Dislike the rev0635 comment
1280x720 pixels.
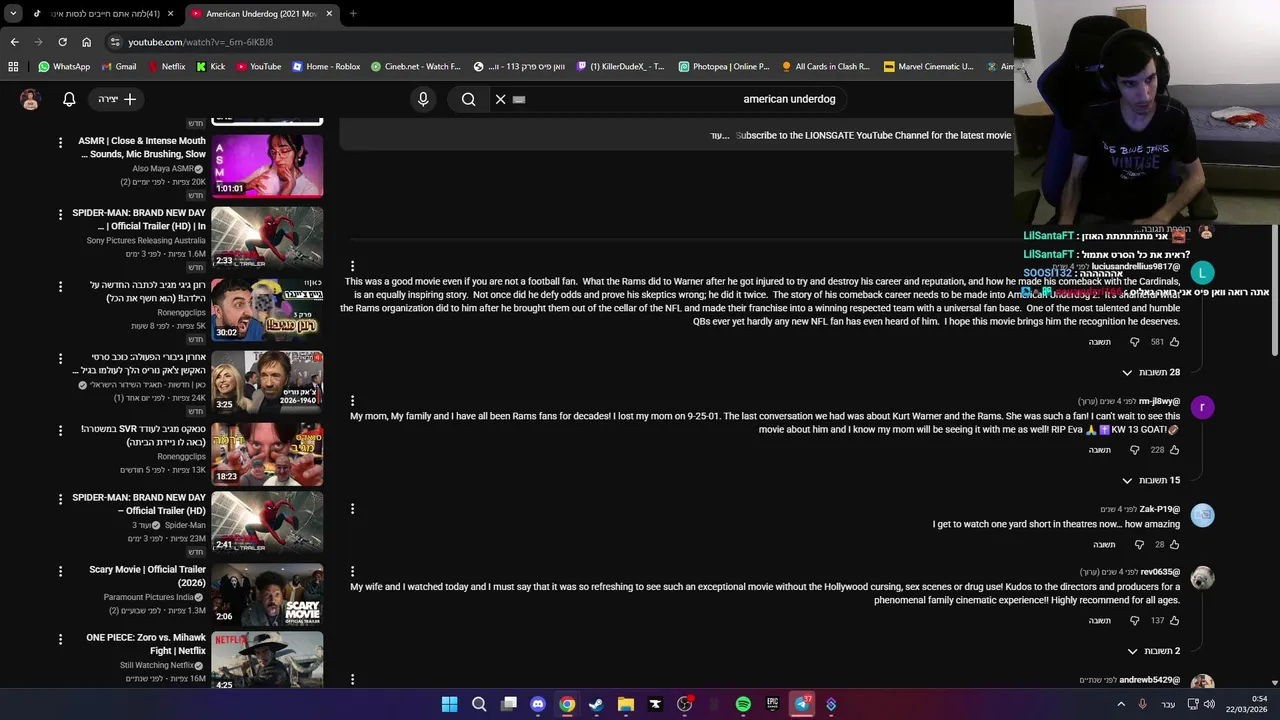pyautogui.click(x=1134, y=621)
